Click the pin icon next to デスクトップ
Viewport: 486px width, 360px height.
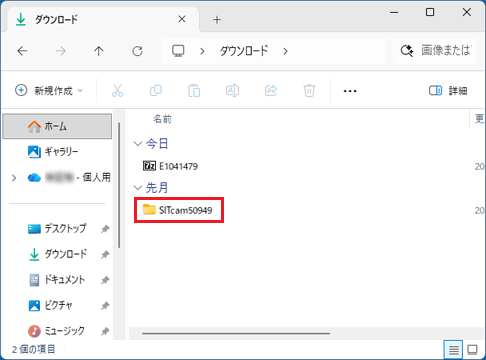[x=105, y=229]
